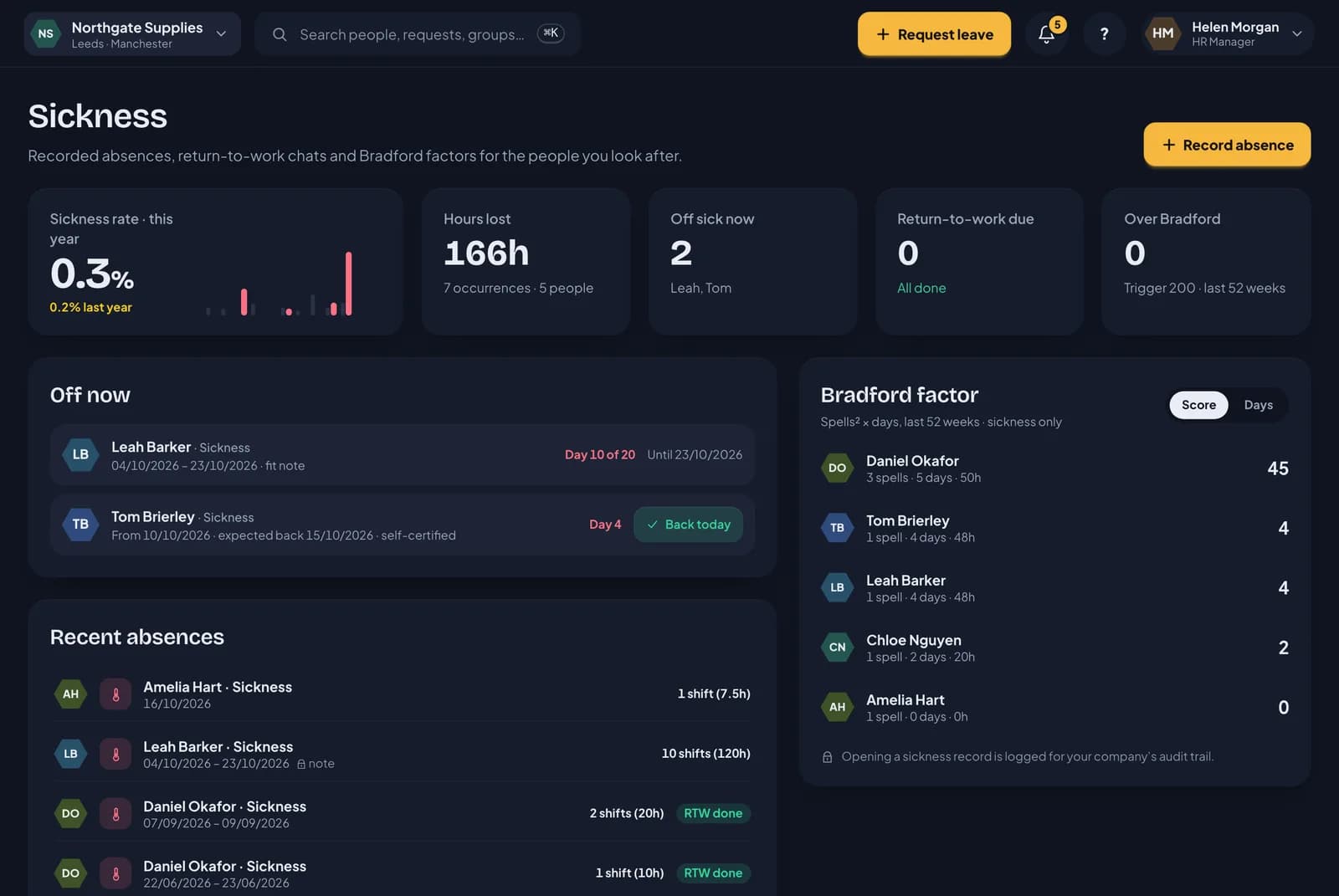
Task: Click Daniel Okafor's Bradford score of 45
Action: pyautogui.click(x=1278, y=468)
